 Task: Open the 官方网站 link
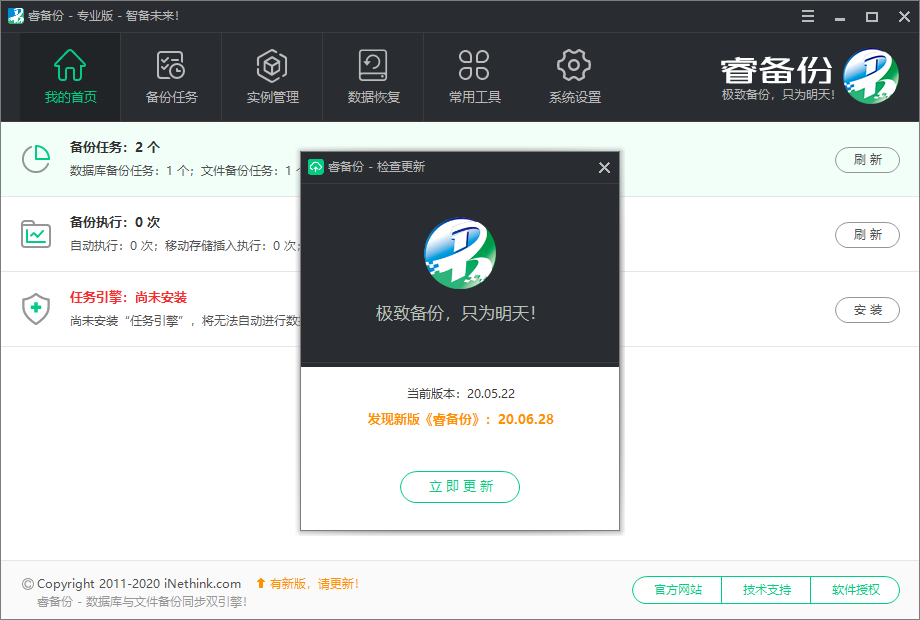click(x=678, y=590)
